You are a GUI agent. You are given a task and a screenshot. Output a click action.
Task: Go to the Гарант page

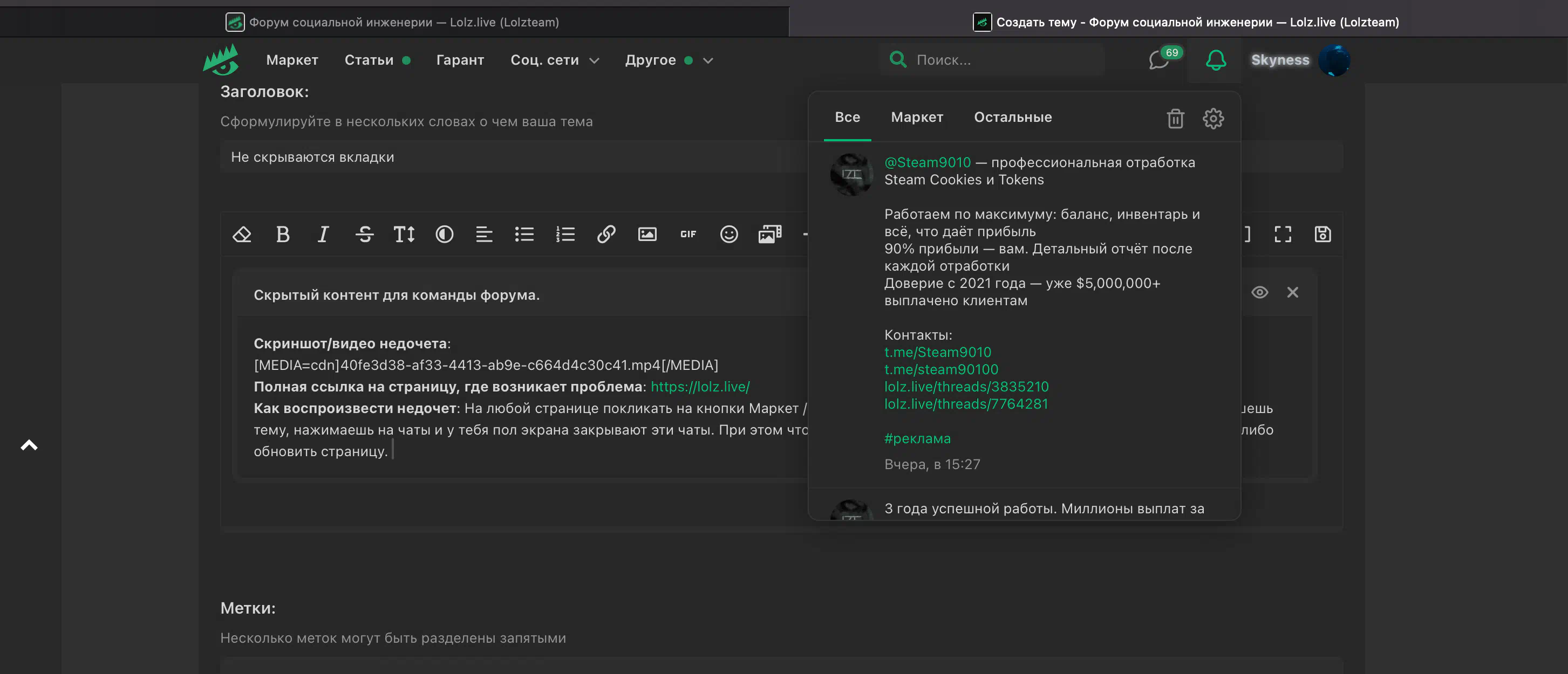tap(460, 60)
